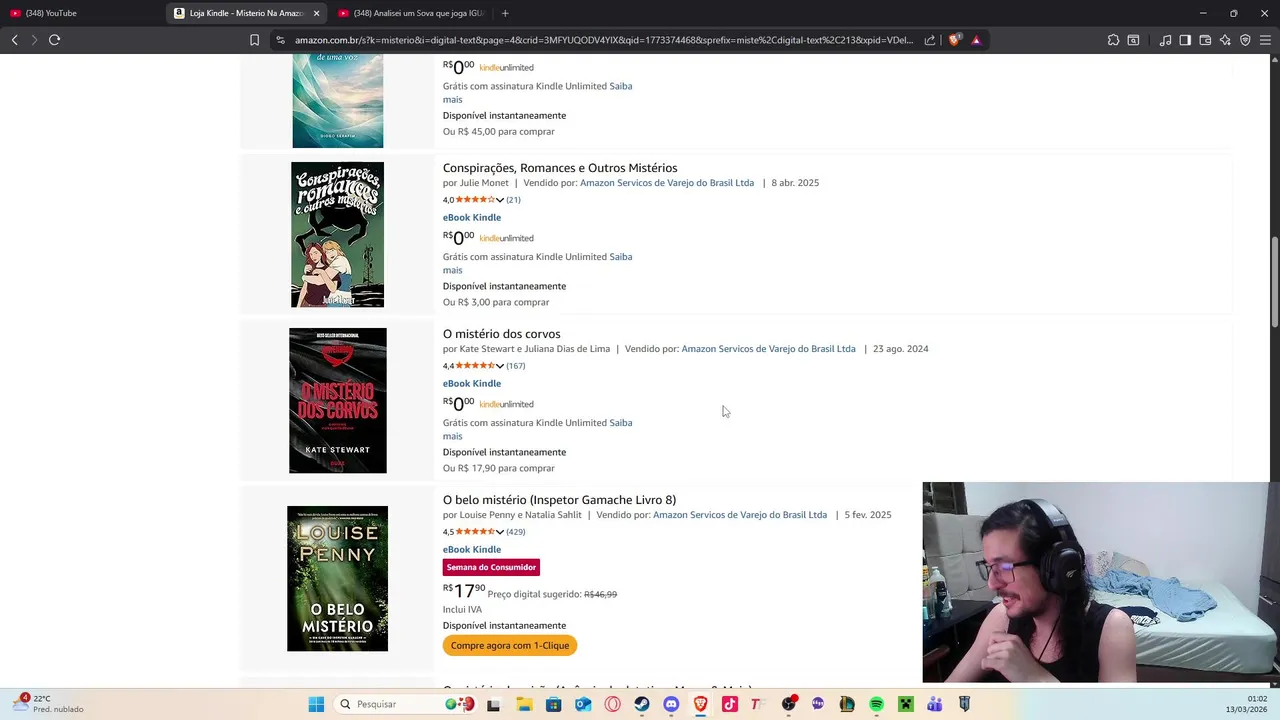
Task: Click eBook Kindle under Conspirações, Romances
Action: 472,218
